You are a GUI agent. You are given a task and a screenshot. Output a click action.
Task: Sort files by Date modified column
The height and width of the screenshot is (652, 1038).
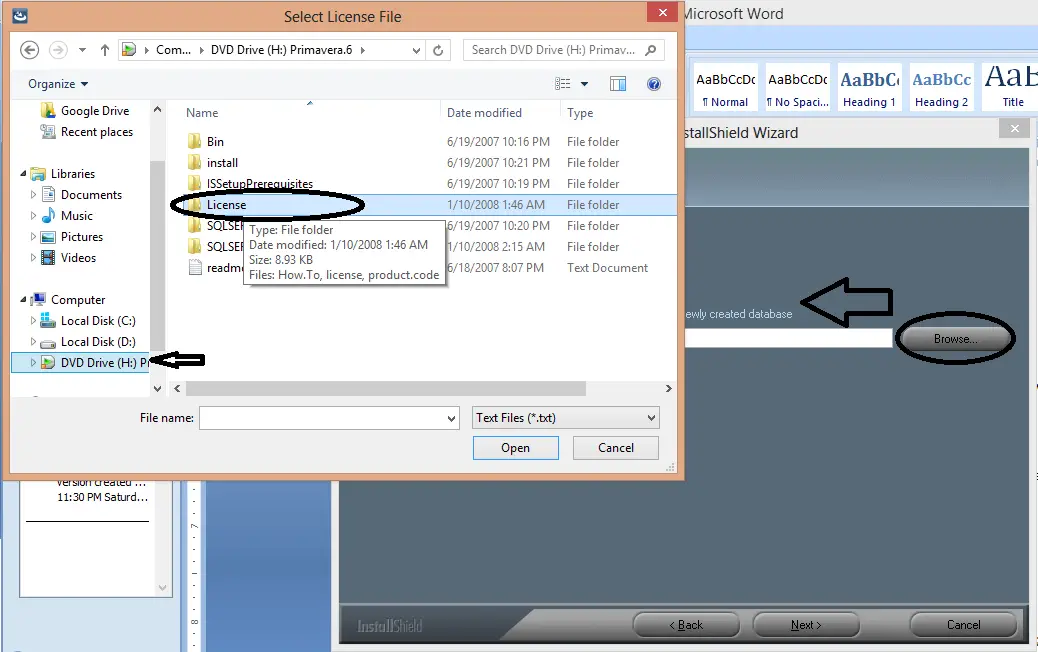point(484,113)
